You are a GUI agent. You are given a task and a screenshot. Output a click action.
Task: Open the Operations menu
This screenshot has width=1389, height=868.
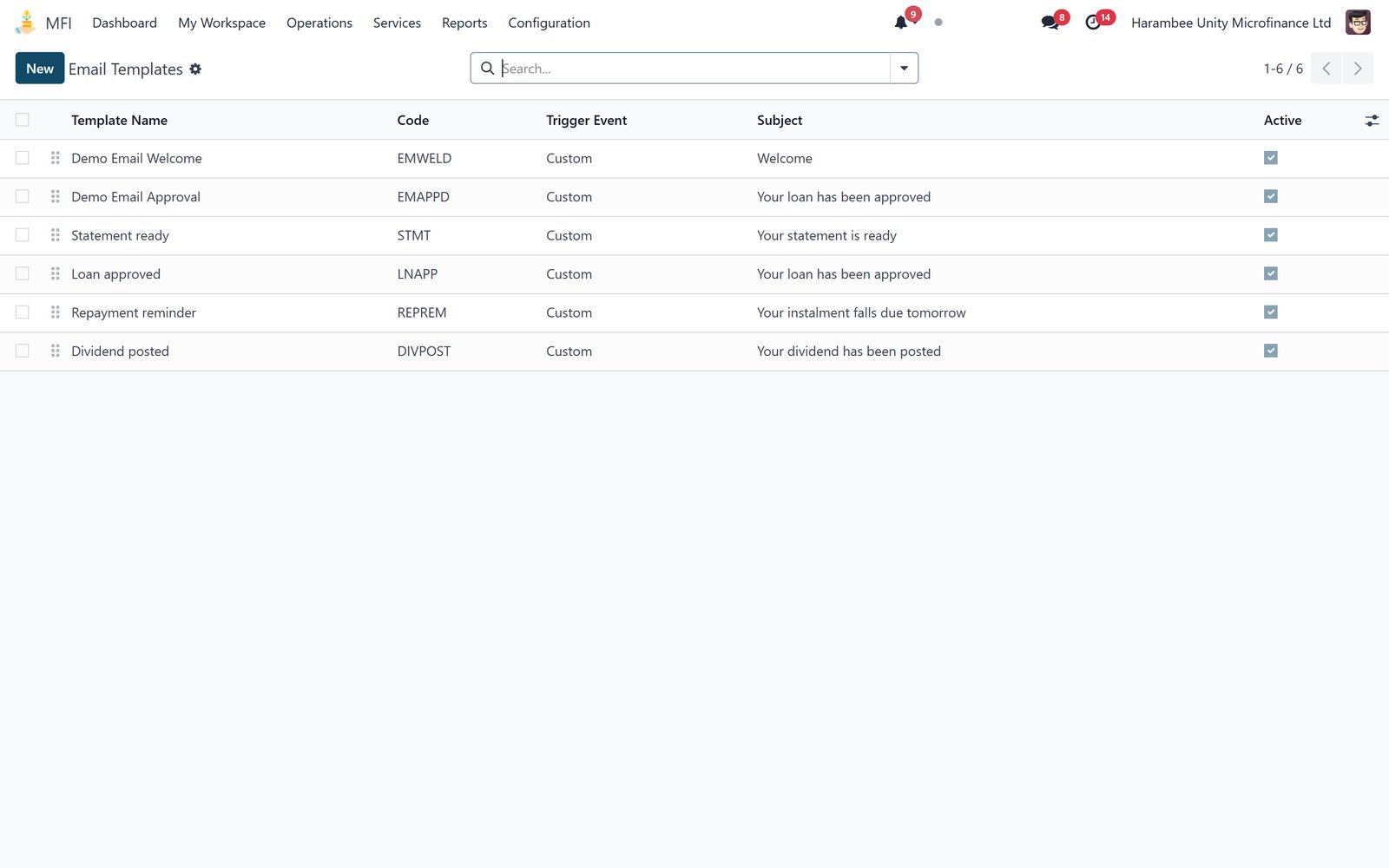[319, 23]
